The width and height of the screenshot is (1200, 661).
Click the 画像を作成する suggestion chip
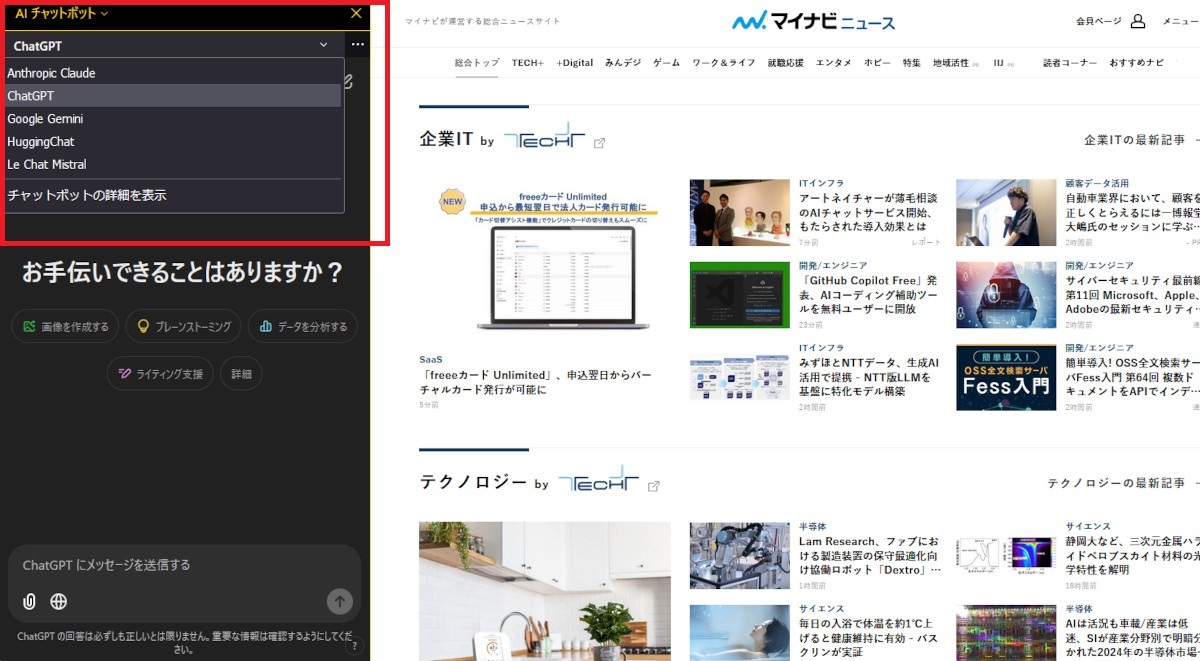click(x=66, y=326)
